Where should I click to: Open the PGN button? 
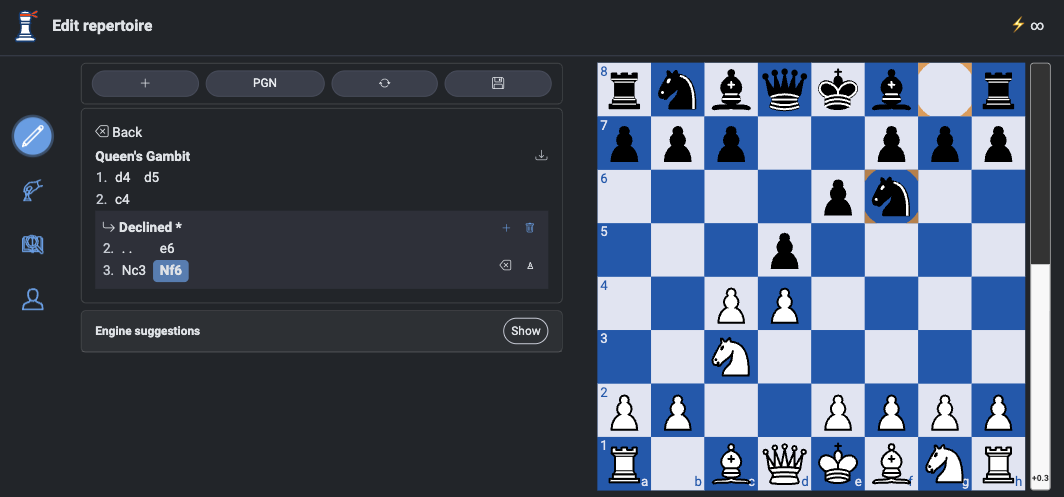[265, 83]
